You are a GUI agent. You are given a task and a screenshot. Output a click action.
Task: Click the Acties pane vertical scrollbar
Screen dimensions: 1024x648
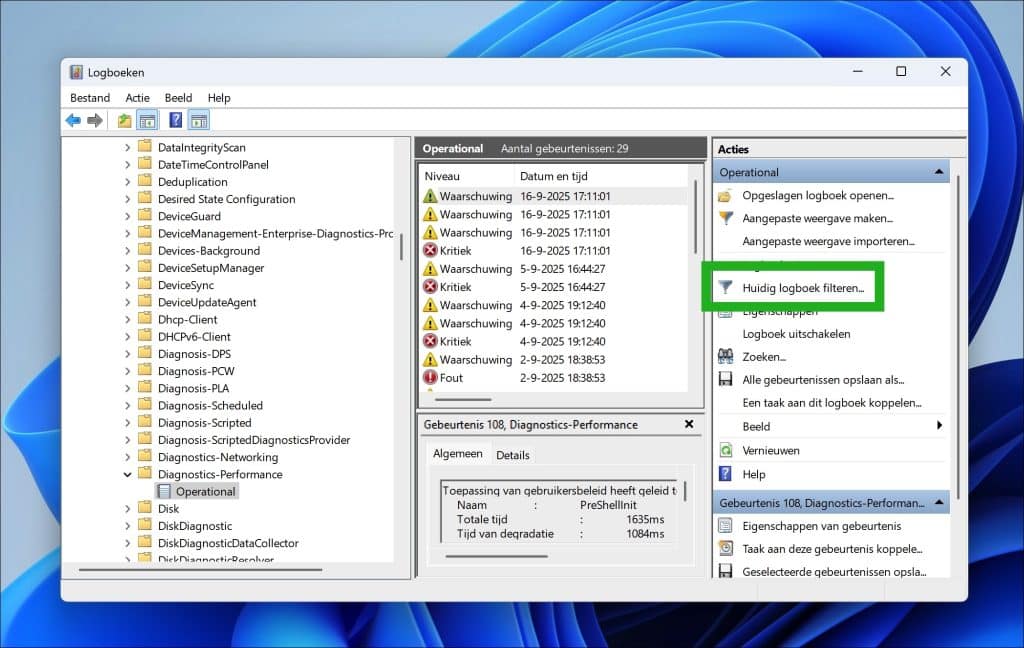point(958,336)
